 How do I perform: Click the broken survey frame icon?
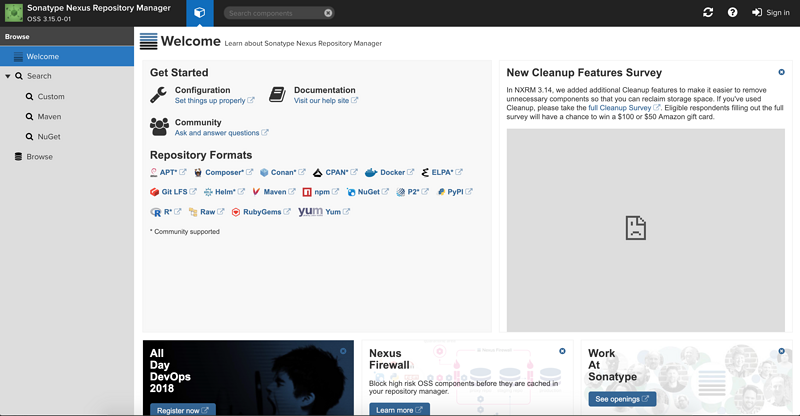point(636,228)
